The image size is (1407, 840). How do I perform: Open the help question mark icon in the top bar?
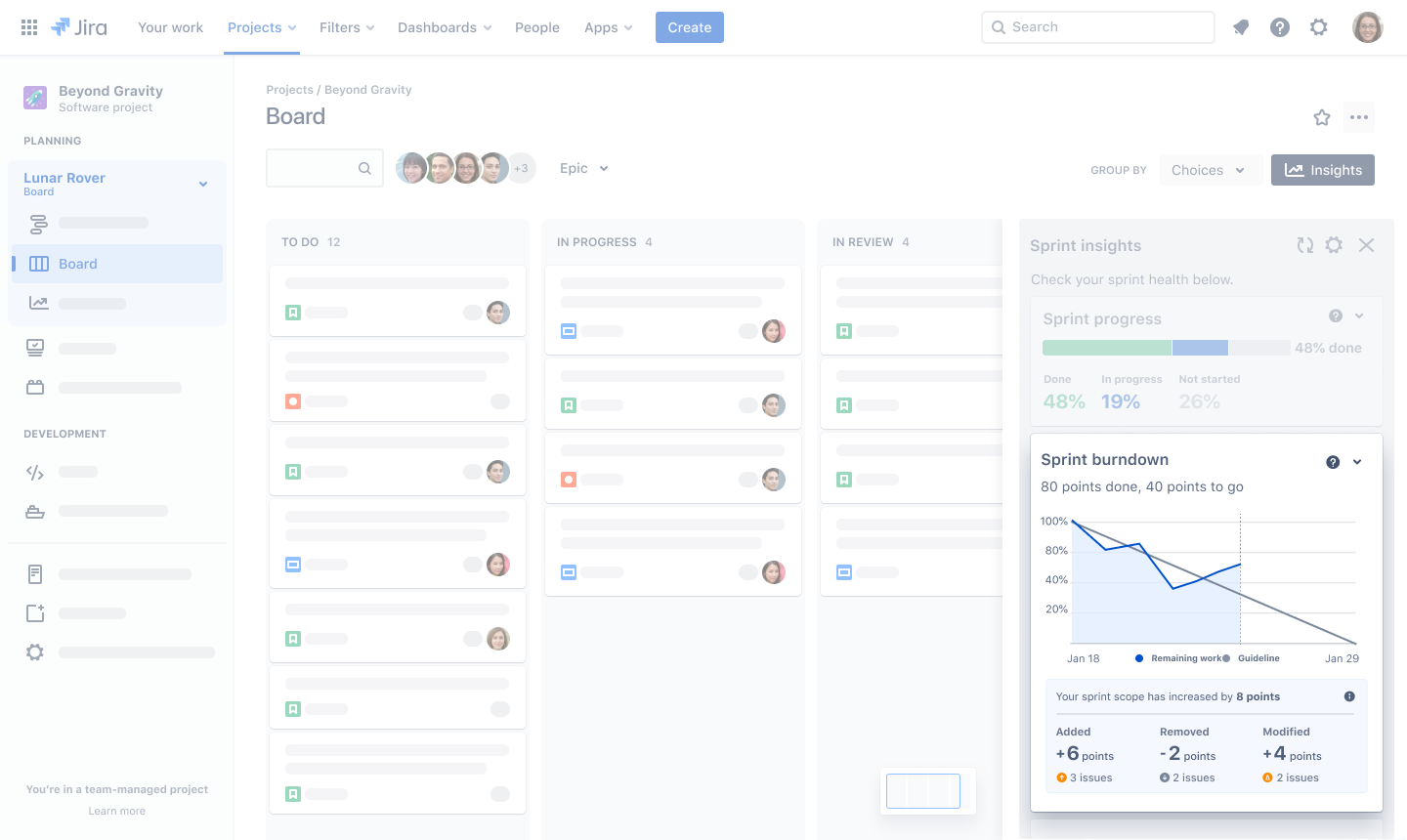click(x=1280, y=27)
